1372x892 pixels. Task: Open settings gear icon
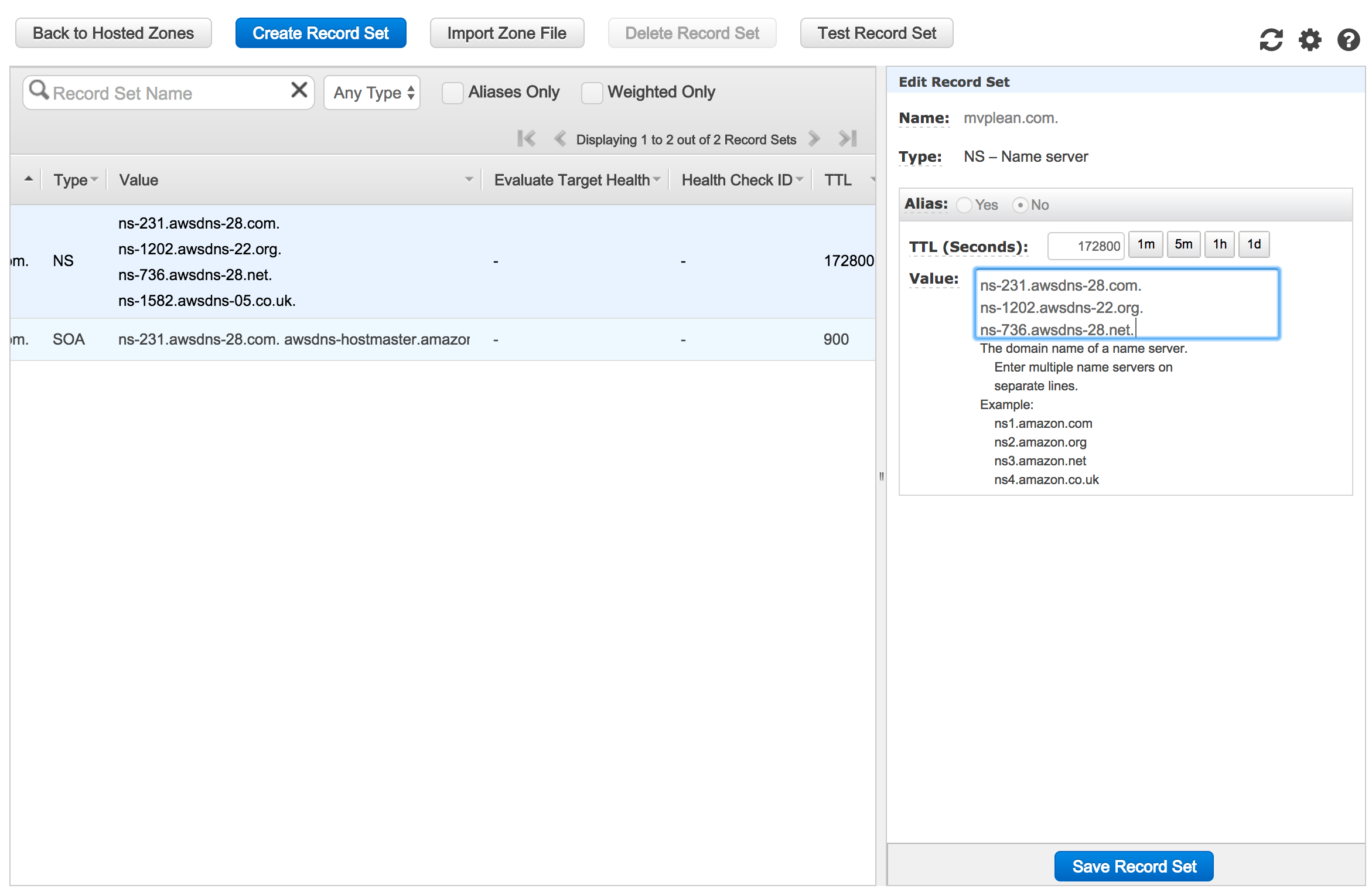[x=1309, y=40]
